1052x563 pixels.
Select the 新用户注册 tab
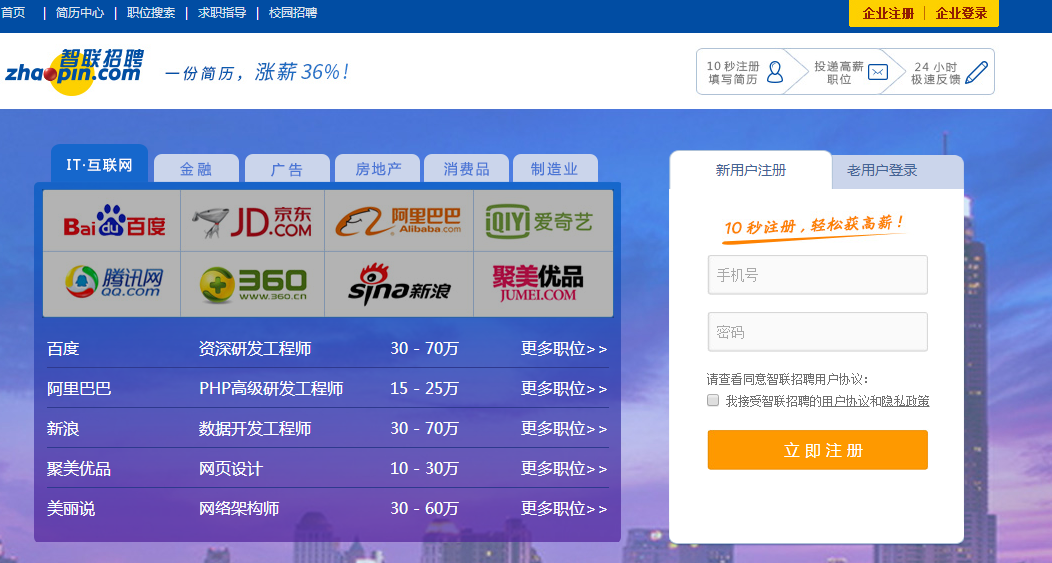(x=751, y=170)
